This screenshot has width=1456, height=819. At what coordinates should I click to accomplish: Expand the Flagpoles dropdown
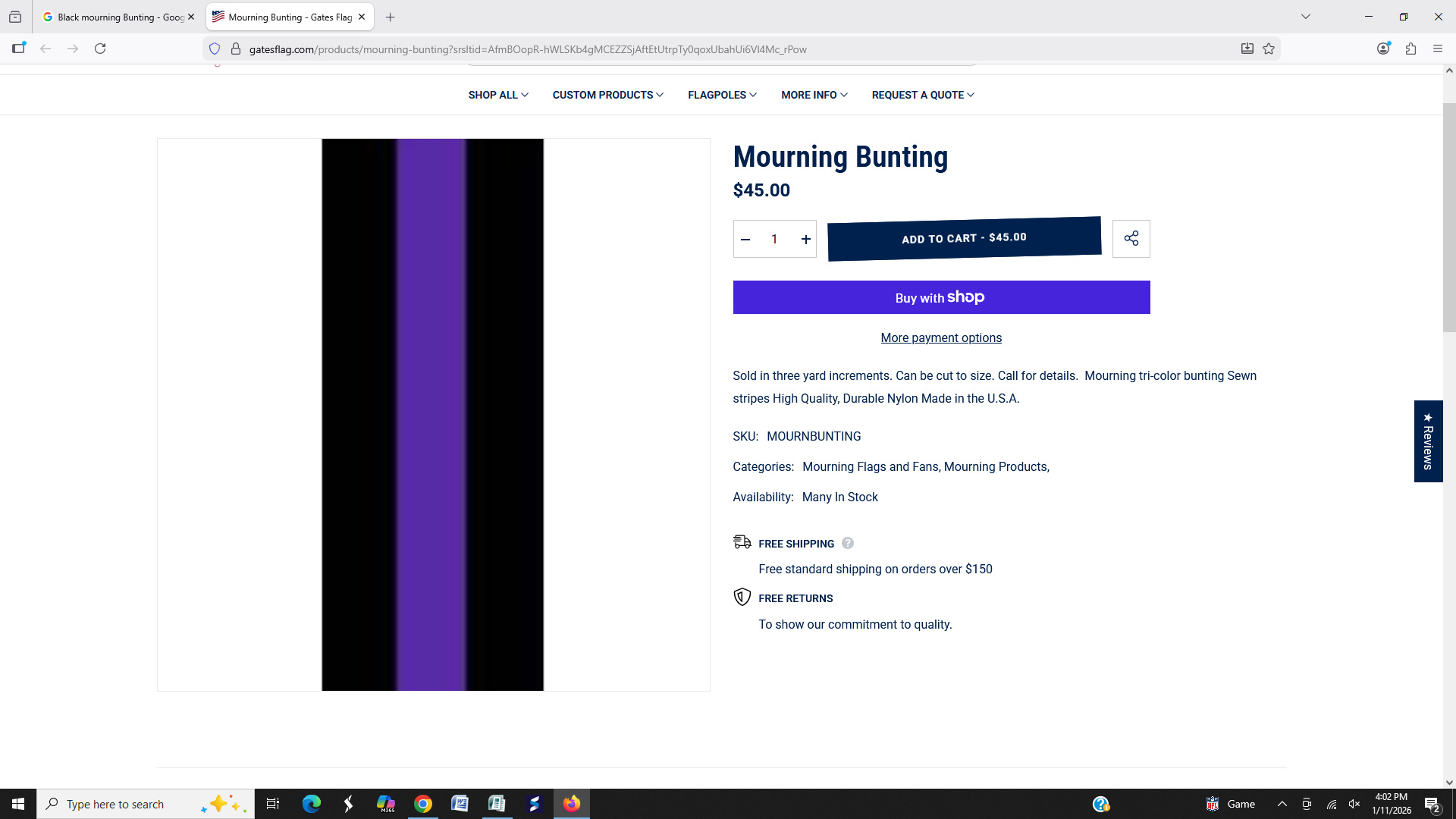tap(721, 95)
